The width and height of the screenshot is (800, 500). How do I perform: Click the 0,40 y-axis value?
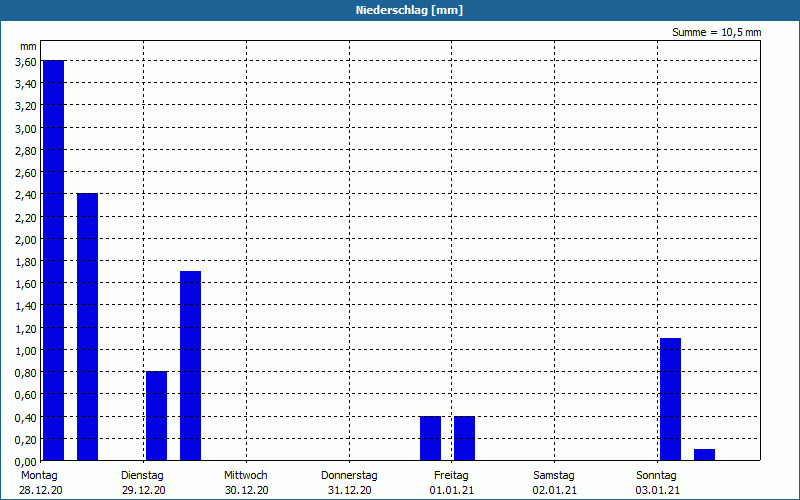[x=26, y=417]
